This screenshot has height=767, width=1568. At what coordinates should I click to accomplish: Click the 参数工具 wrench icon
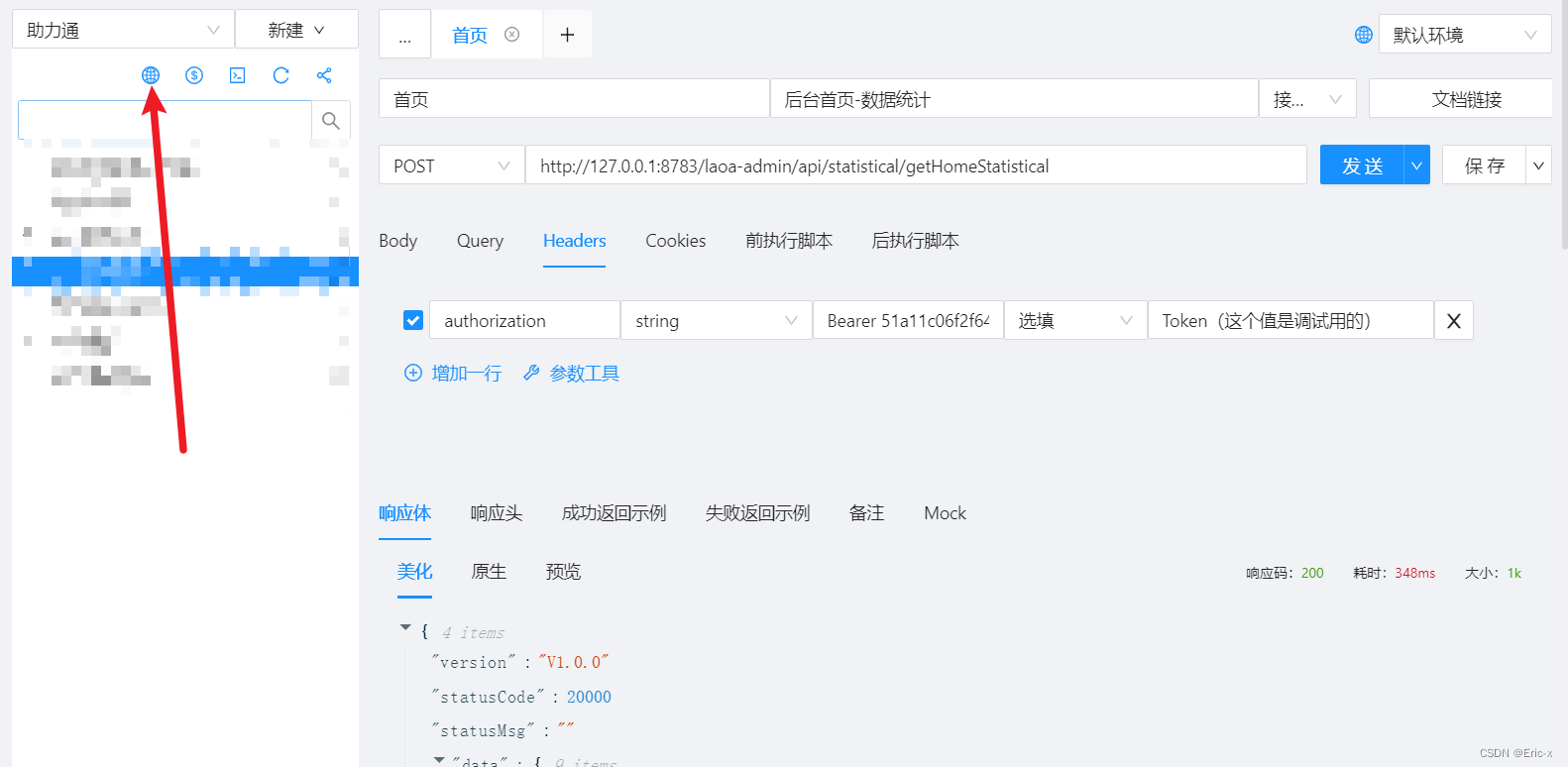point(531,373)
